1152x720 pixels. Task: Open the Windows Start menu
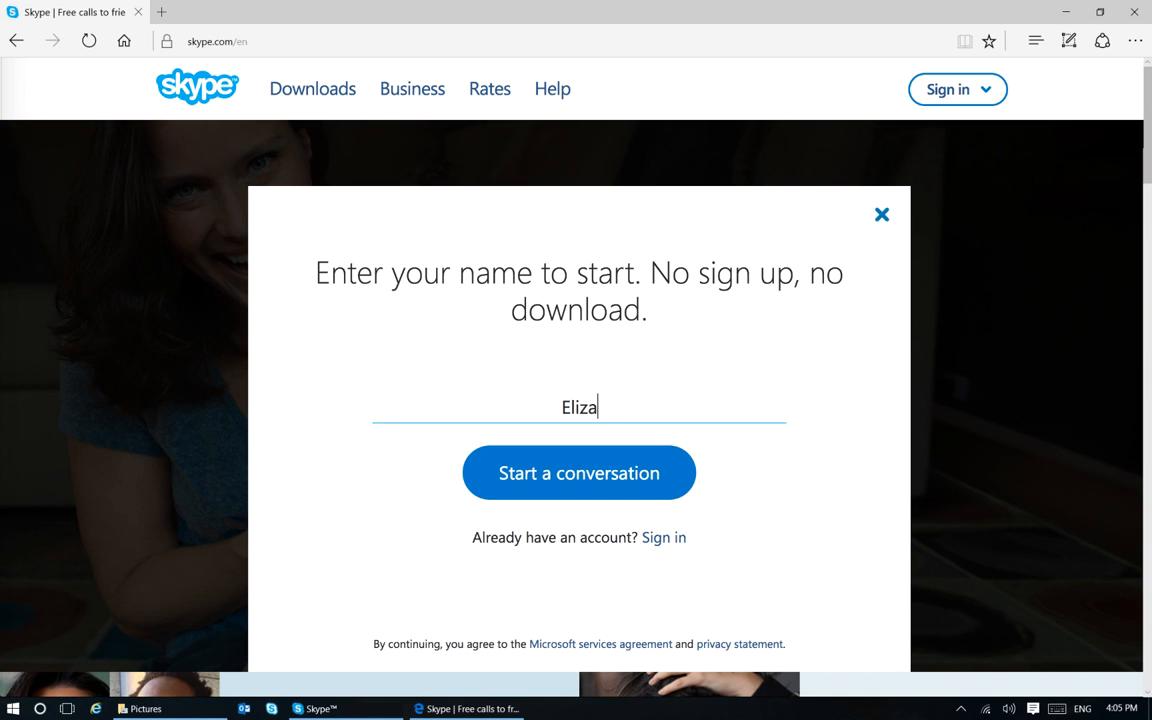point(12,708)
